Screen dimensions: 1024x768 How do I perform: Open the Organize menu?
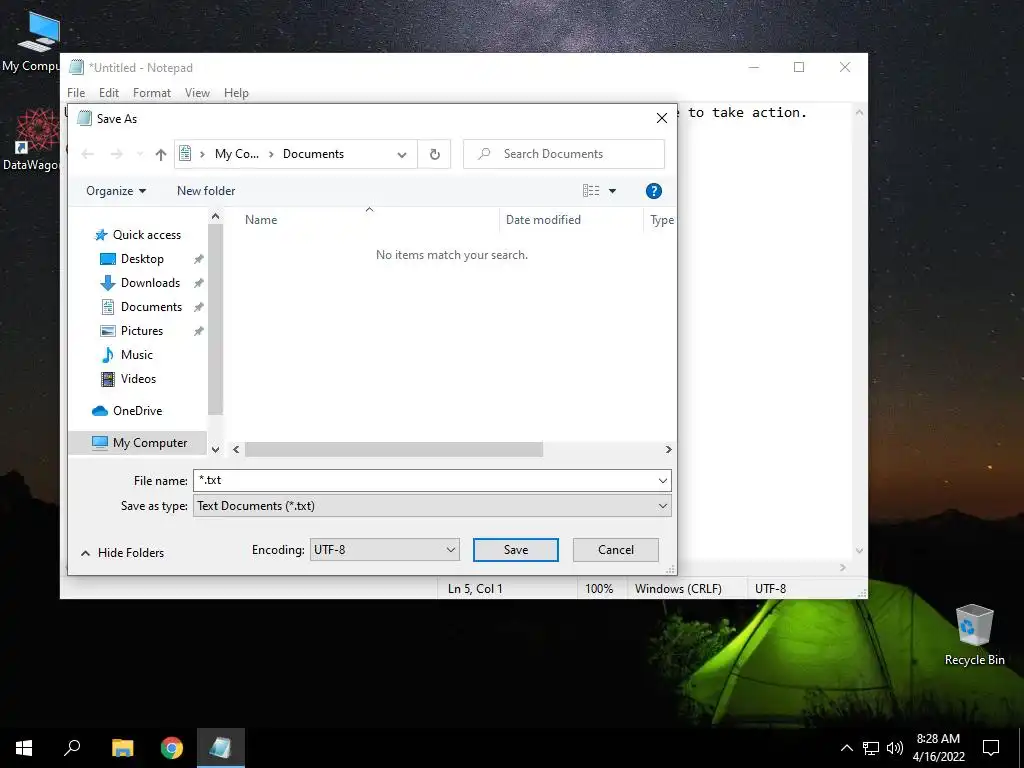(x=116, y=191)
